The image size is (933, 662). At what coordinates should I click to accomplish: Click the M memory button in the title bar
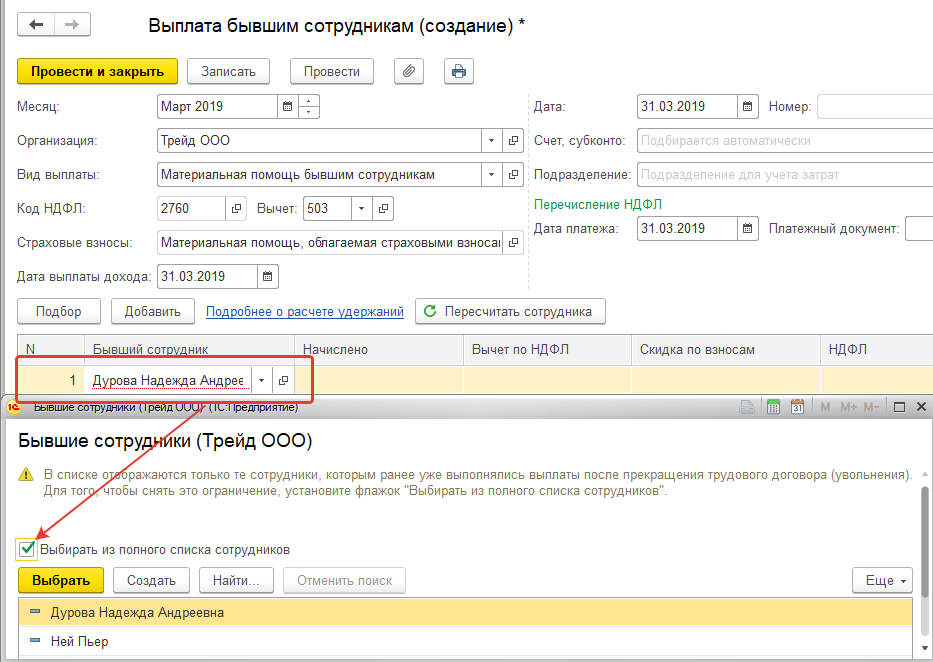[x=825, y=407]
